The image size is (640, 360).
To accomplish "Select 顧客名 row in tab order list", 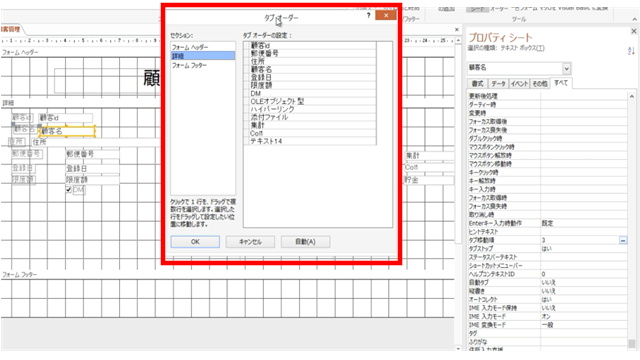I will 310,69.
